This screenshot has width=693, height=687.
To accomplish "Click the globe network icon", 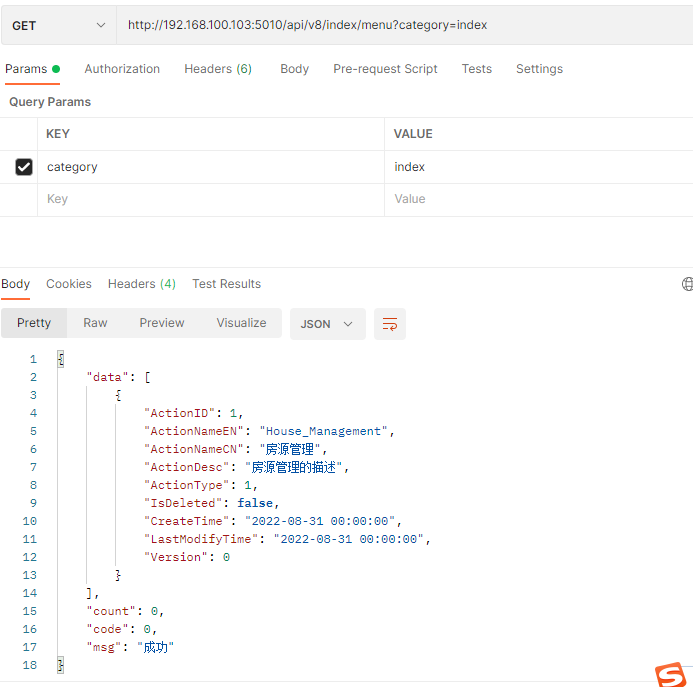I will click(687, 284).
